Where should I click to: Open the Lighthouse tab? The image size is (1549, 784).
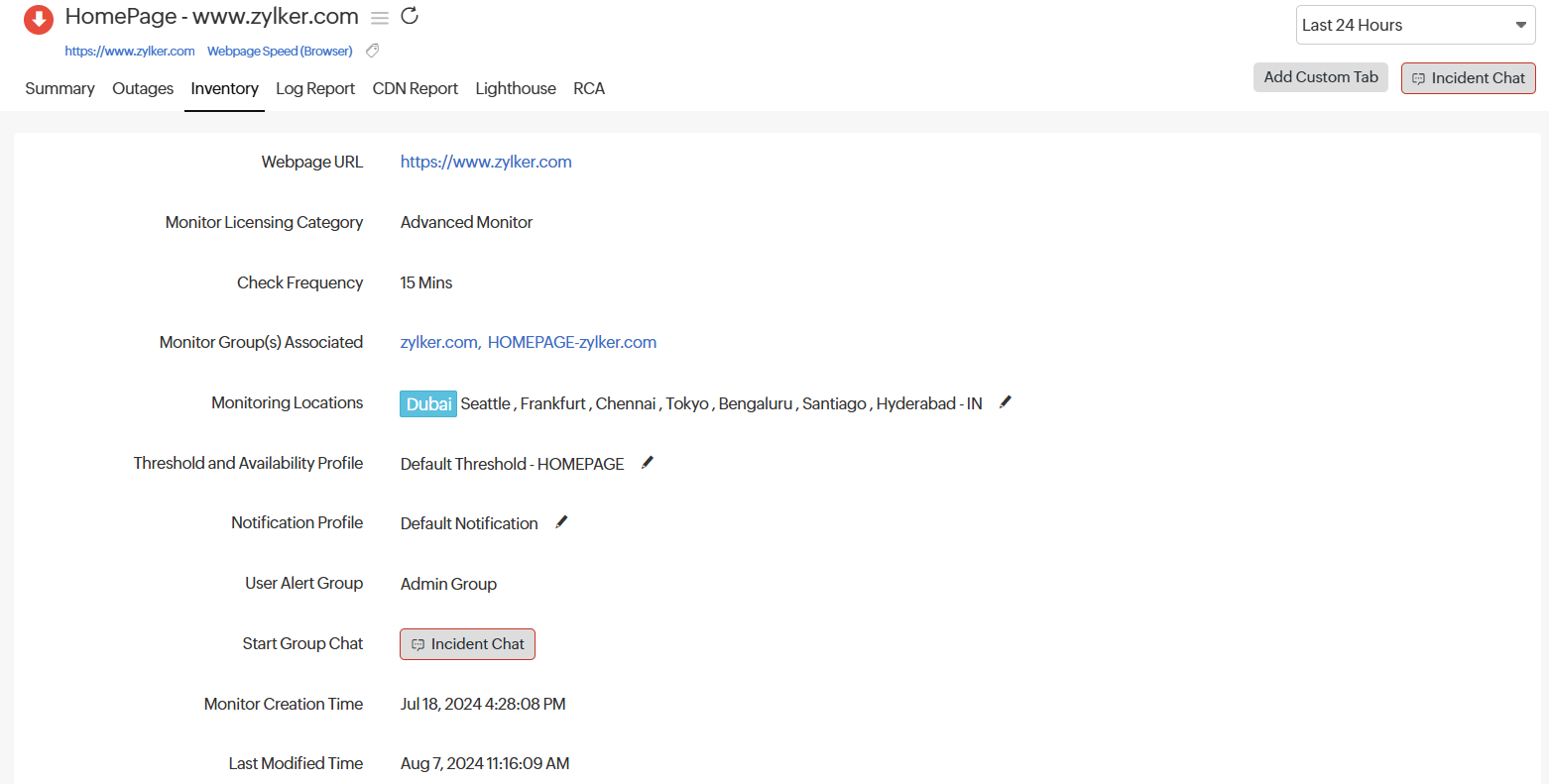point(516,88)
